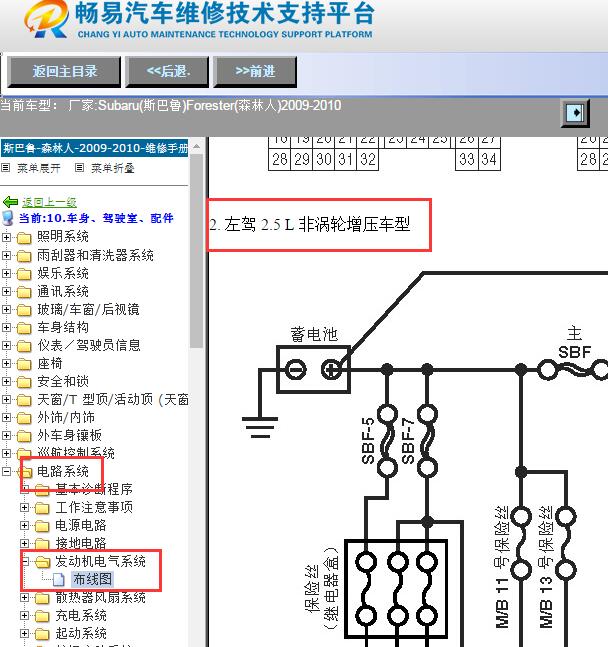Expand the 工作注意事项 node

(24, 508)
